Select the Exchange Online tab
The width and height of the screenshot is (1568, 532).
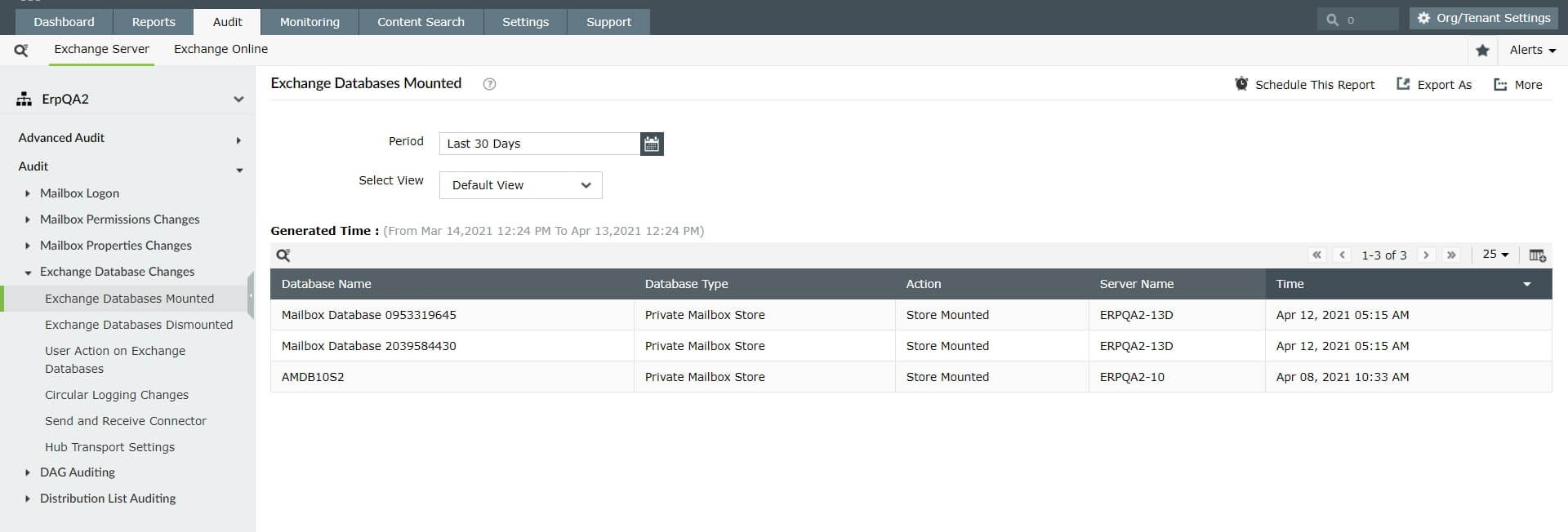(220, 49)
